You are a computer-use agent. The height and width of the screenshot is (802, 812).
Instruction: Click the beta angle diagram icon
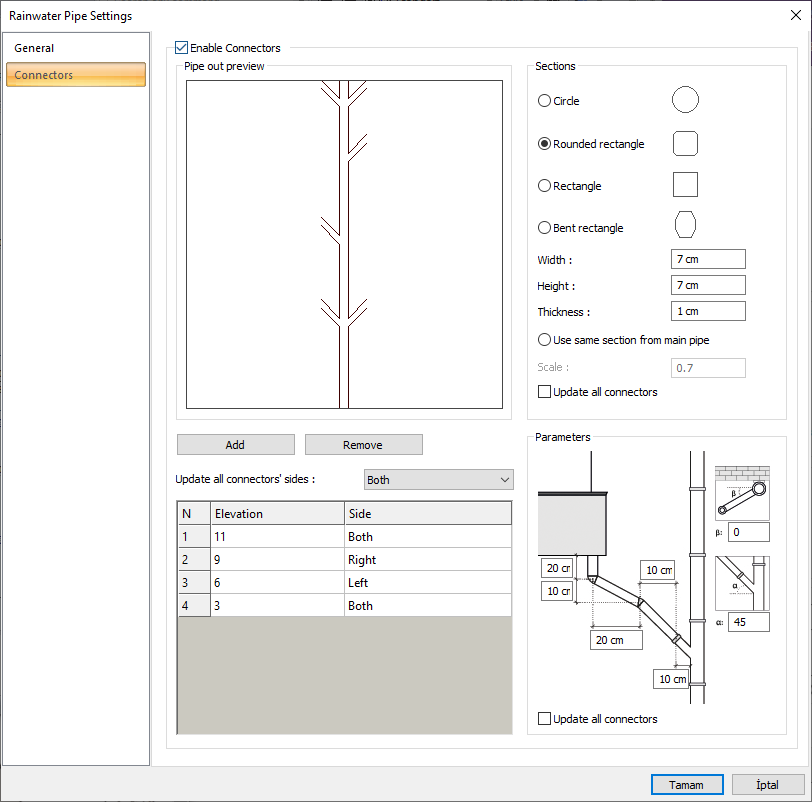coord(742,491)
